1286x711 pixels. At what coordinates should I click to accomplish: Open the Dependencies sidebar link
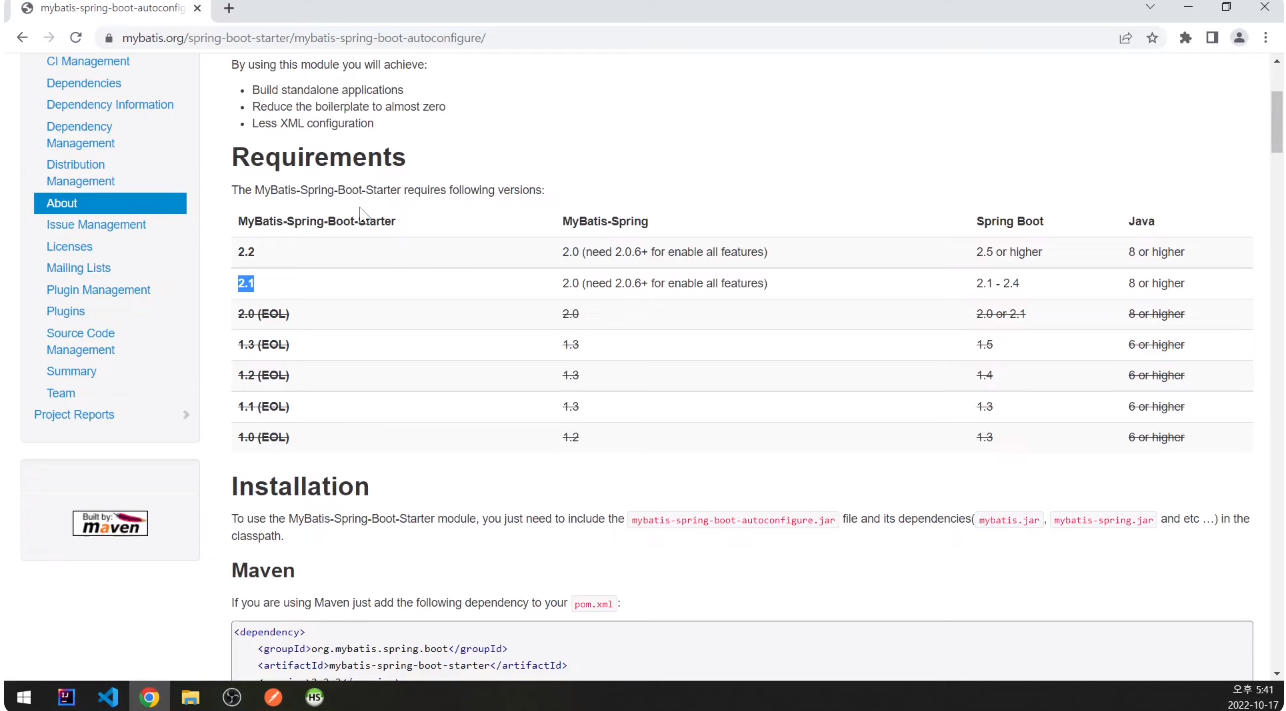[84, 83]
